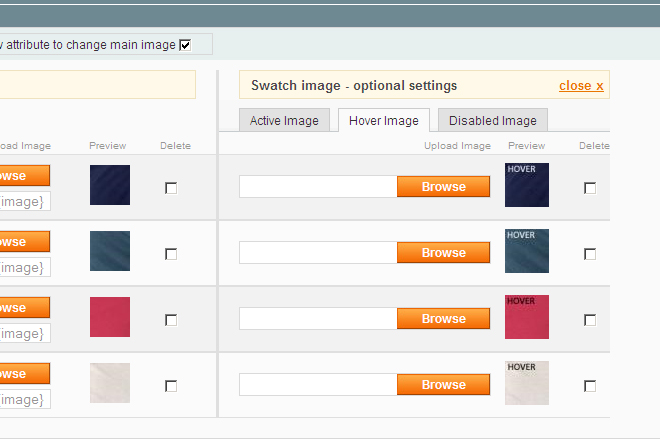Click the file path field in teal hover row
The width and height of the screenshot is (660, 440).
coord(318,253)
